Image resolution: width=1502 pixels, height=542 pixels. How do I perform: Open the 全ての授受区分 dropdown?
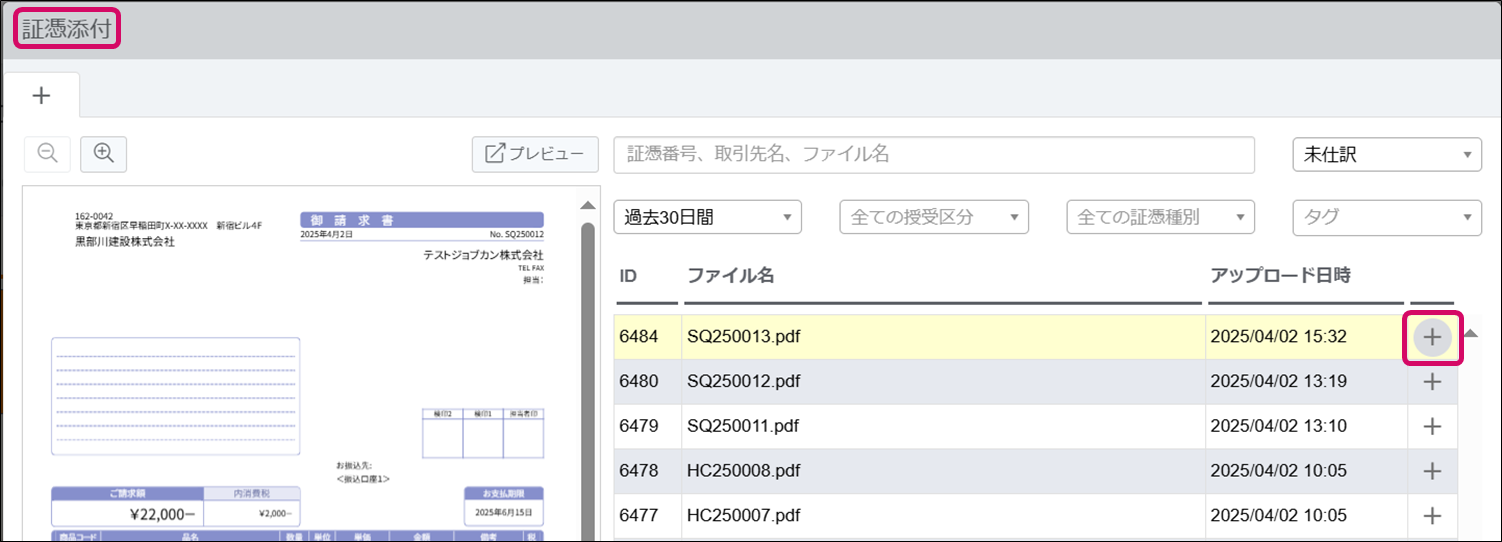click(933, 217)
